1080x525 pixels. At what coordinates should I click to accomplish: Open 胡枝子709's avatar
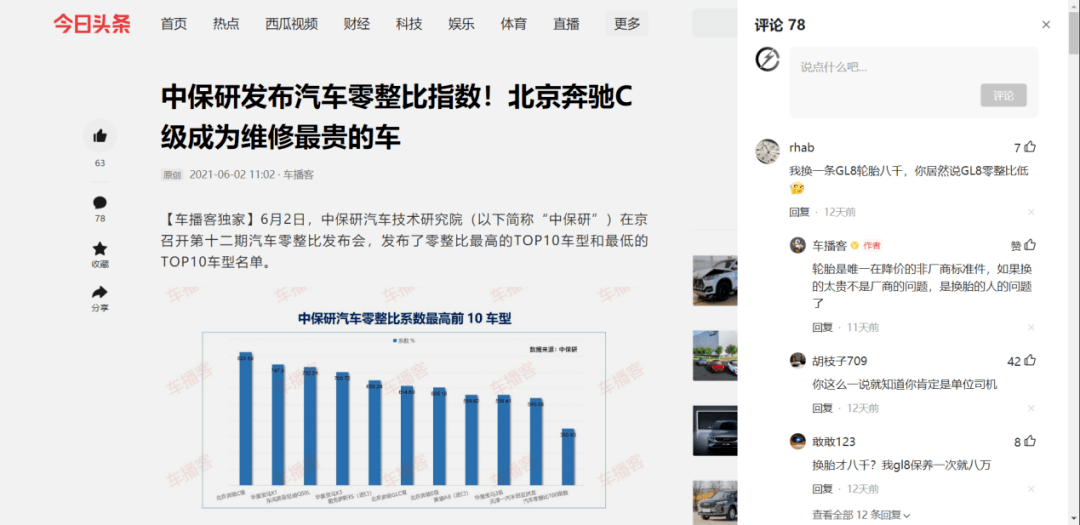tap(798, 360)
